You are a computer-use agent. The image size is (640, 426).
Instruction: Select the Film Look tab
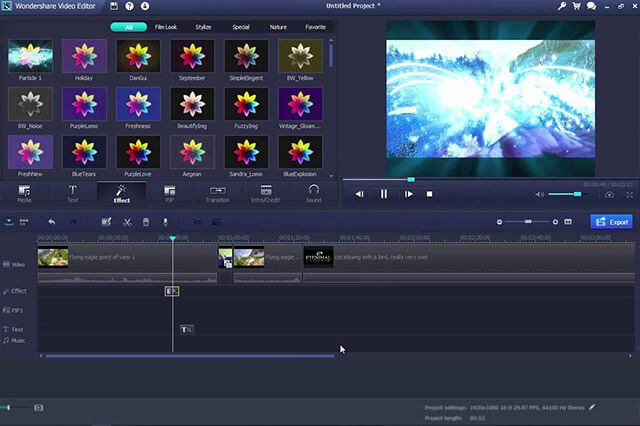coord(166,27)
